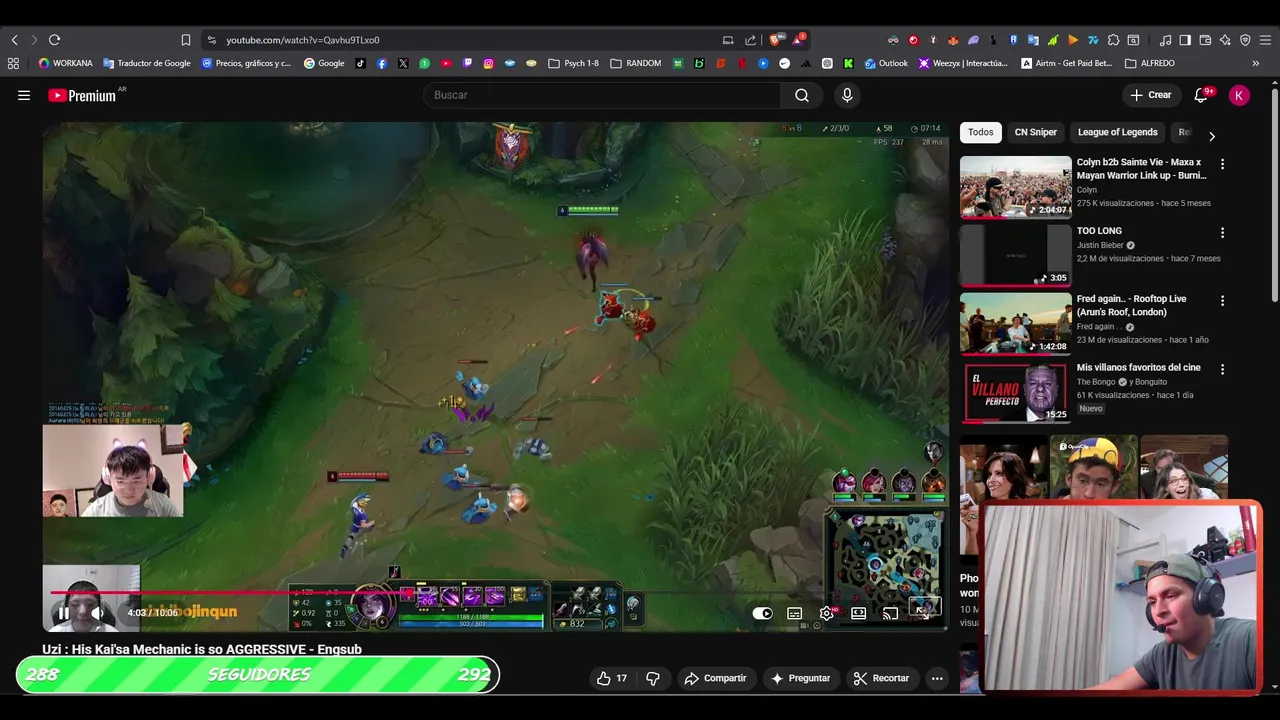Click the Recortar button
Image resolution: width=1280 pixels, height=720 pixels.
[x=881, y=678]
